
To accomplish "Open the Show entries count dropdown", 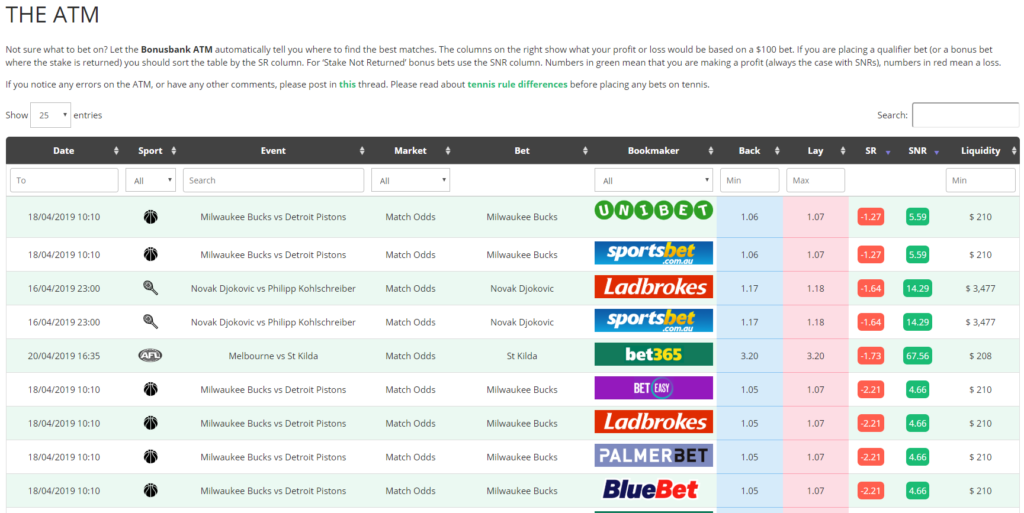I will coord(50,115).
